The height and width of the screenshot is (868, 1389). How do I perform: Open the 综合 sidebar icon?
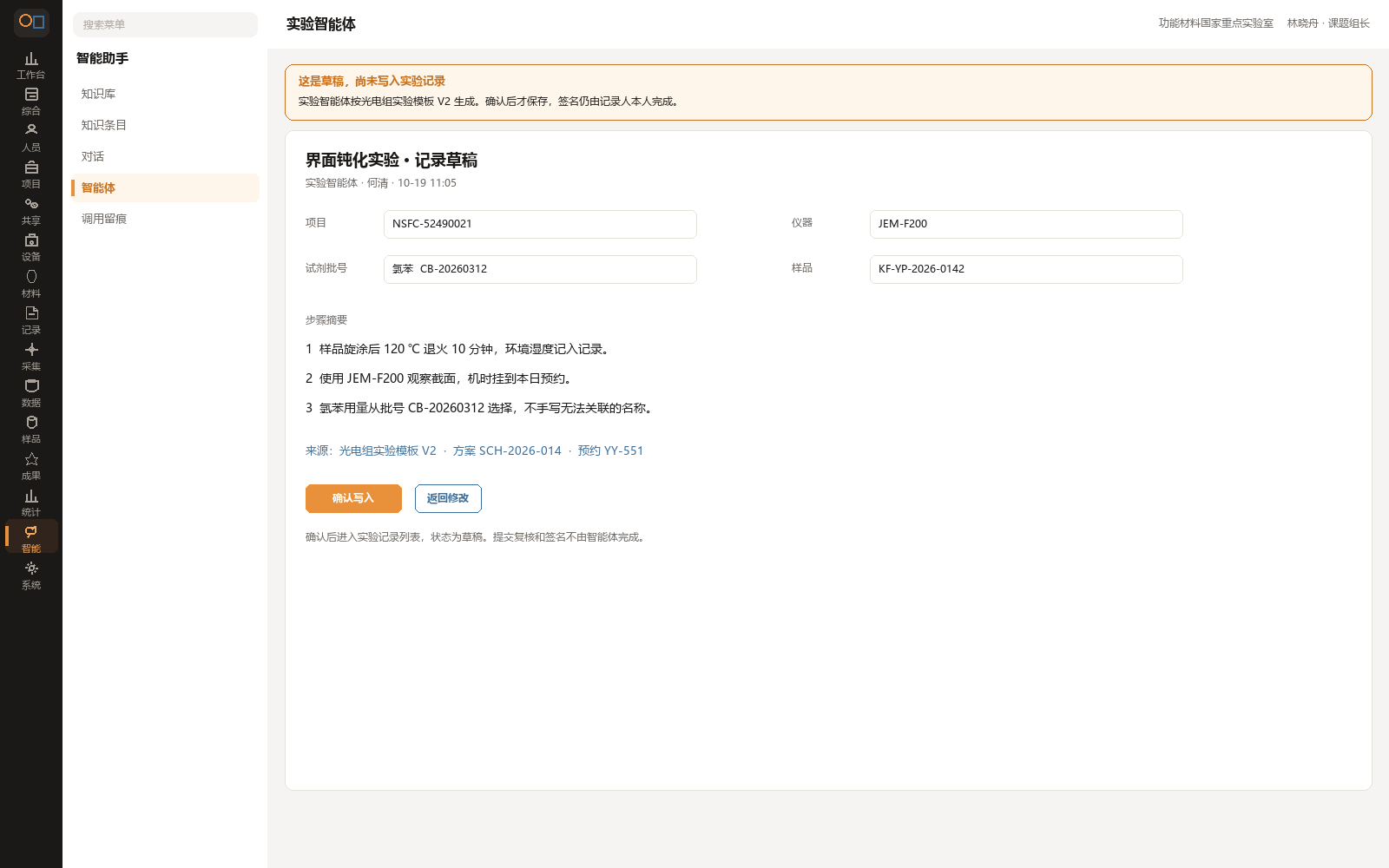click(x=31, y=102)
